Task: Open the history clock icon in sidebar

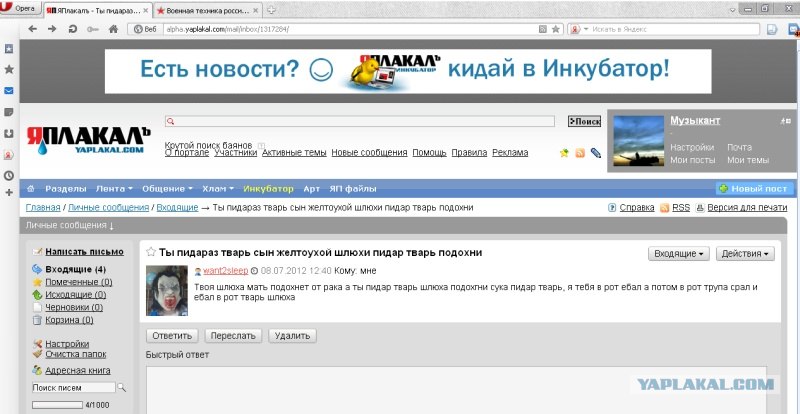Action: point(8,176)
